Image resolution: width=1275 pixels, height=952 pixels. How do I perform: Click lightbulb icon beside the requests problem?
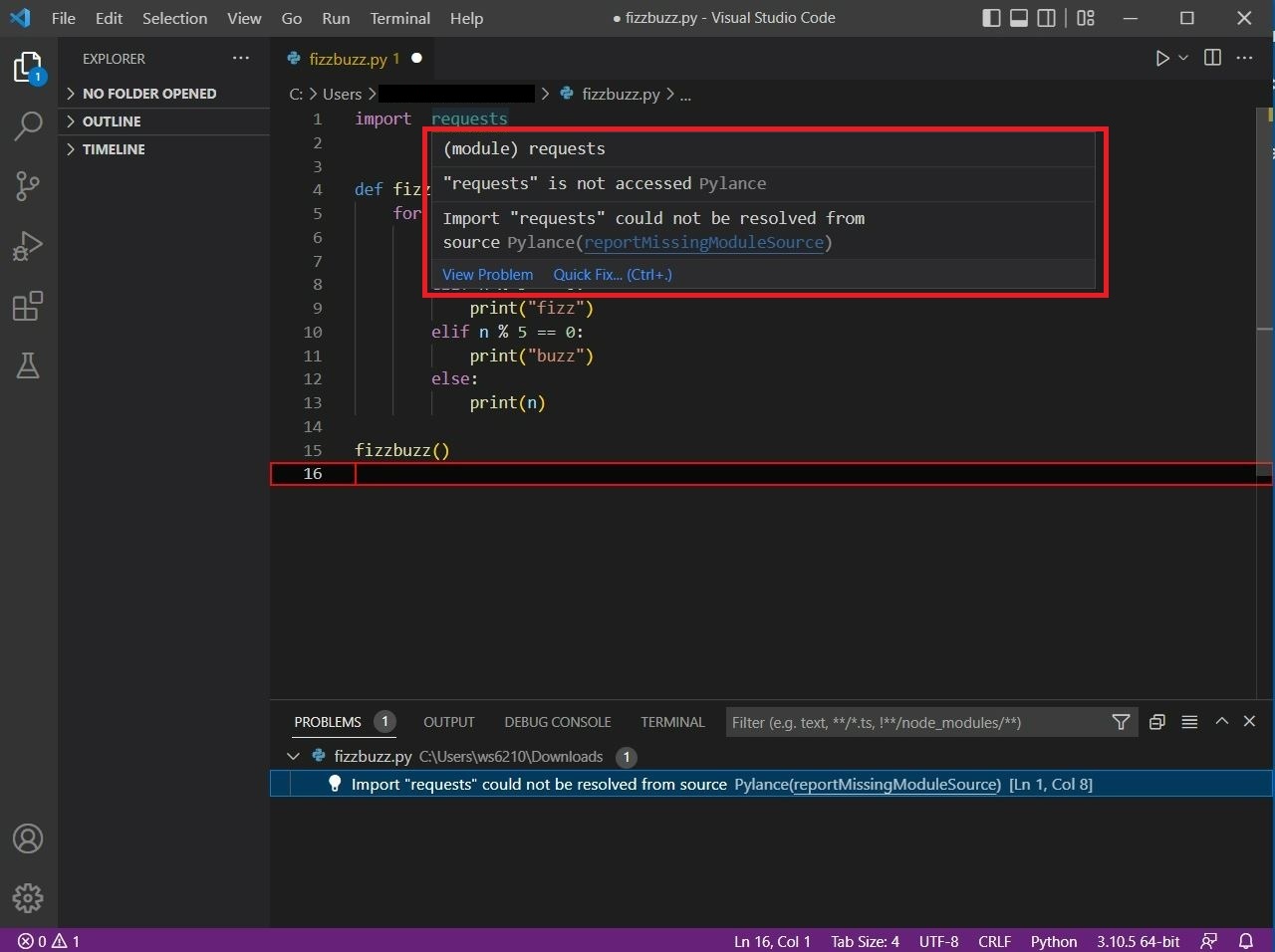[335, 784]
